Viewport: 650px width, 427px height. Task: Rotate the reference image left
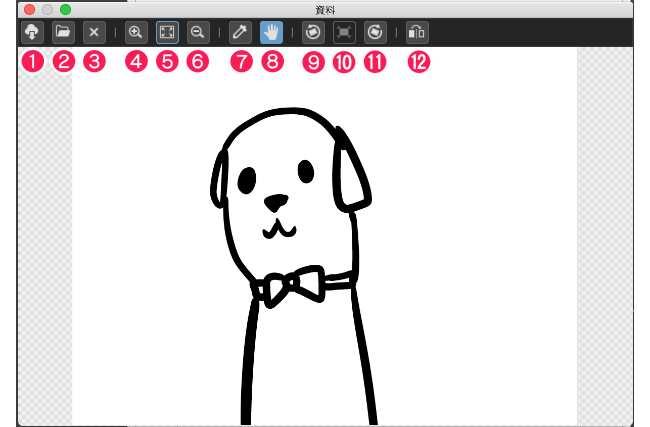click(313, 31)
